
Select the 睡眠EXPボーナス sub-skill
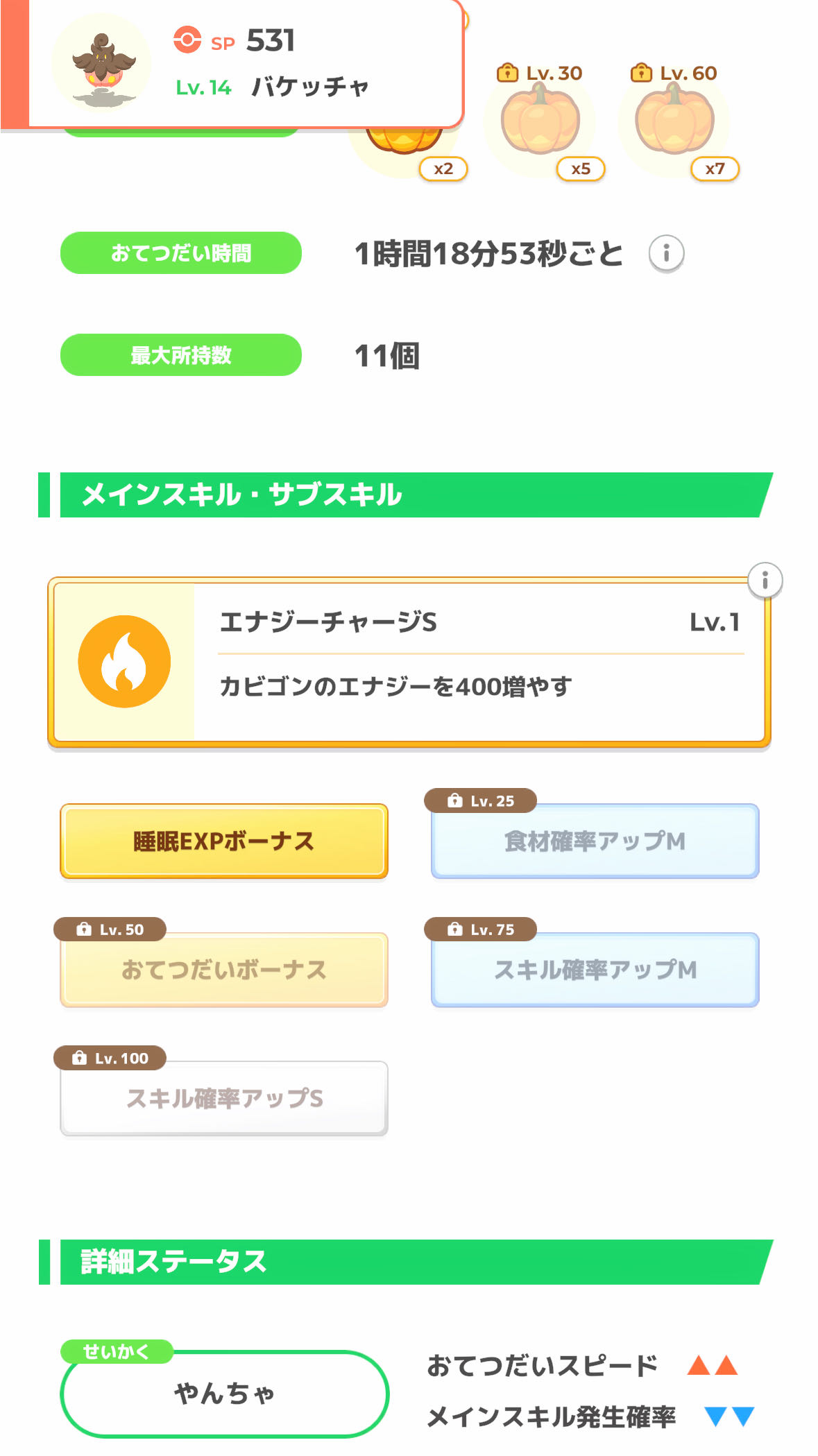[223, 841]
